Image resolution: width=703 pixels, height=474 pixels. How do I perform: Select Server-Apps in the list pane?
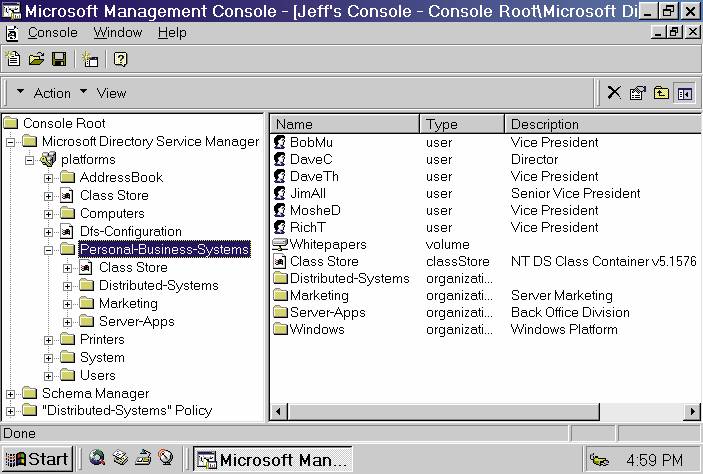[x=327, y=313]
